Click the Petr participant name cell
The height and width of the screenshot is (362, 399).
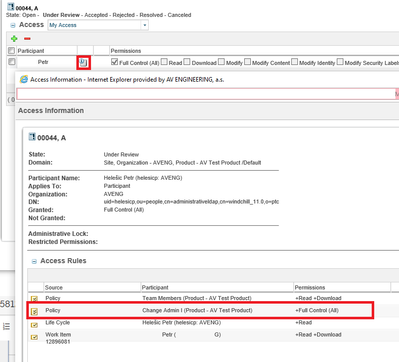point(43,62)
